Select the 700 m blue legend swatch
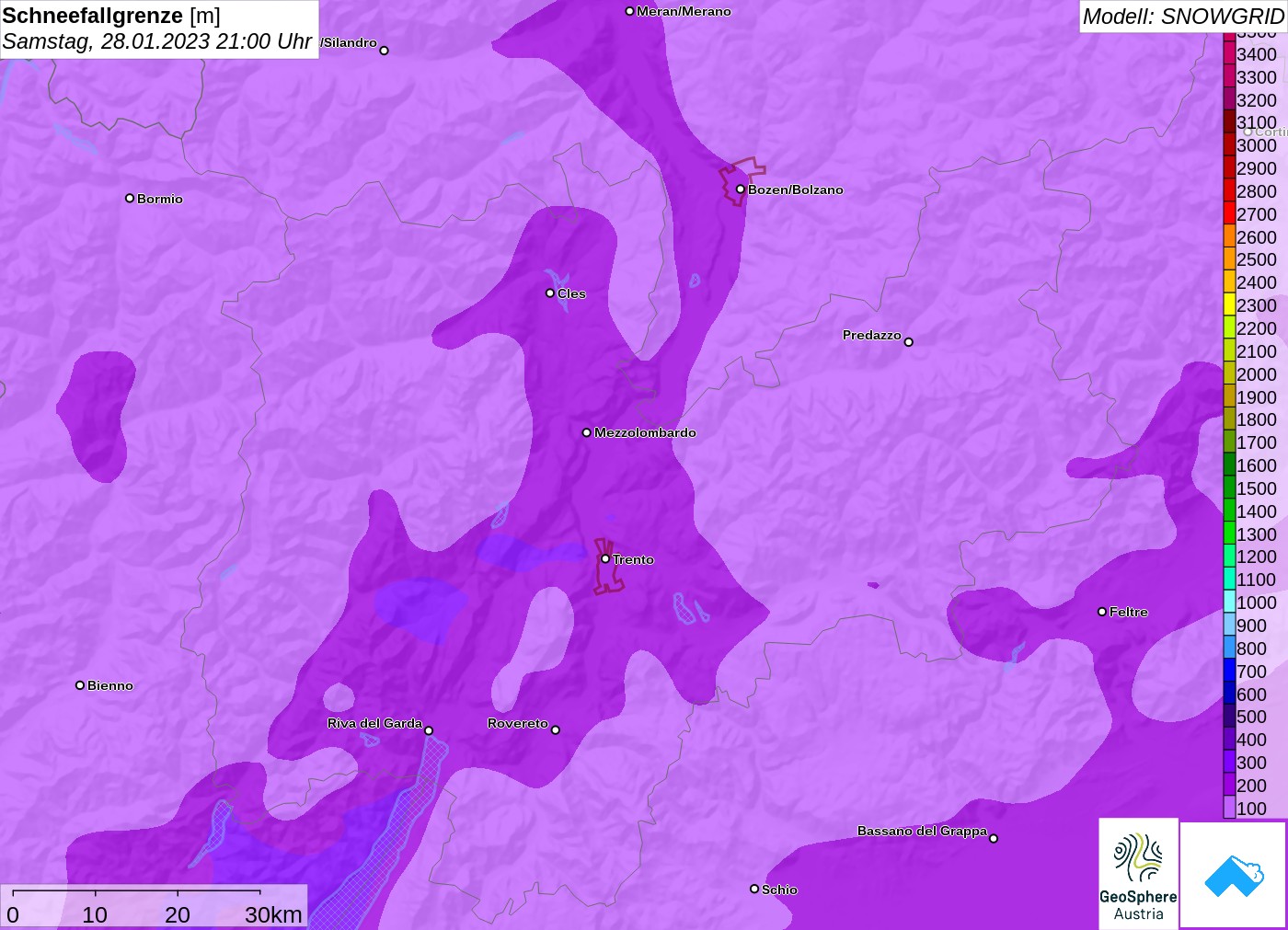The width and height of the screenshot is (1288, 930). coord(1229,671)
